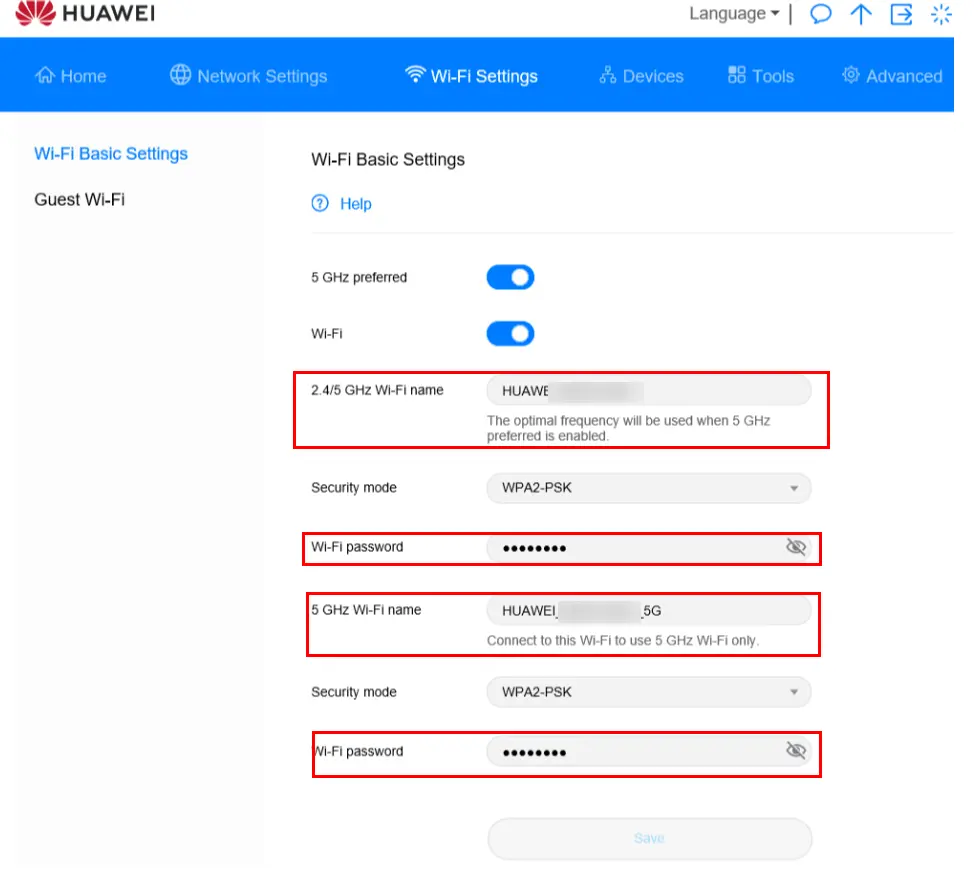Image resolution: width=978 pixels, height=891 pixels.
Task: Go to the Home tab
Action: point(70,75)
